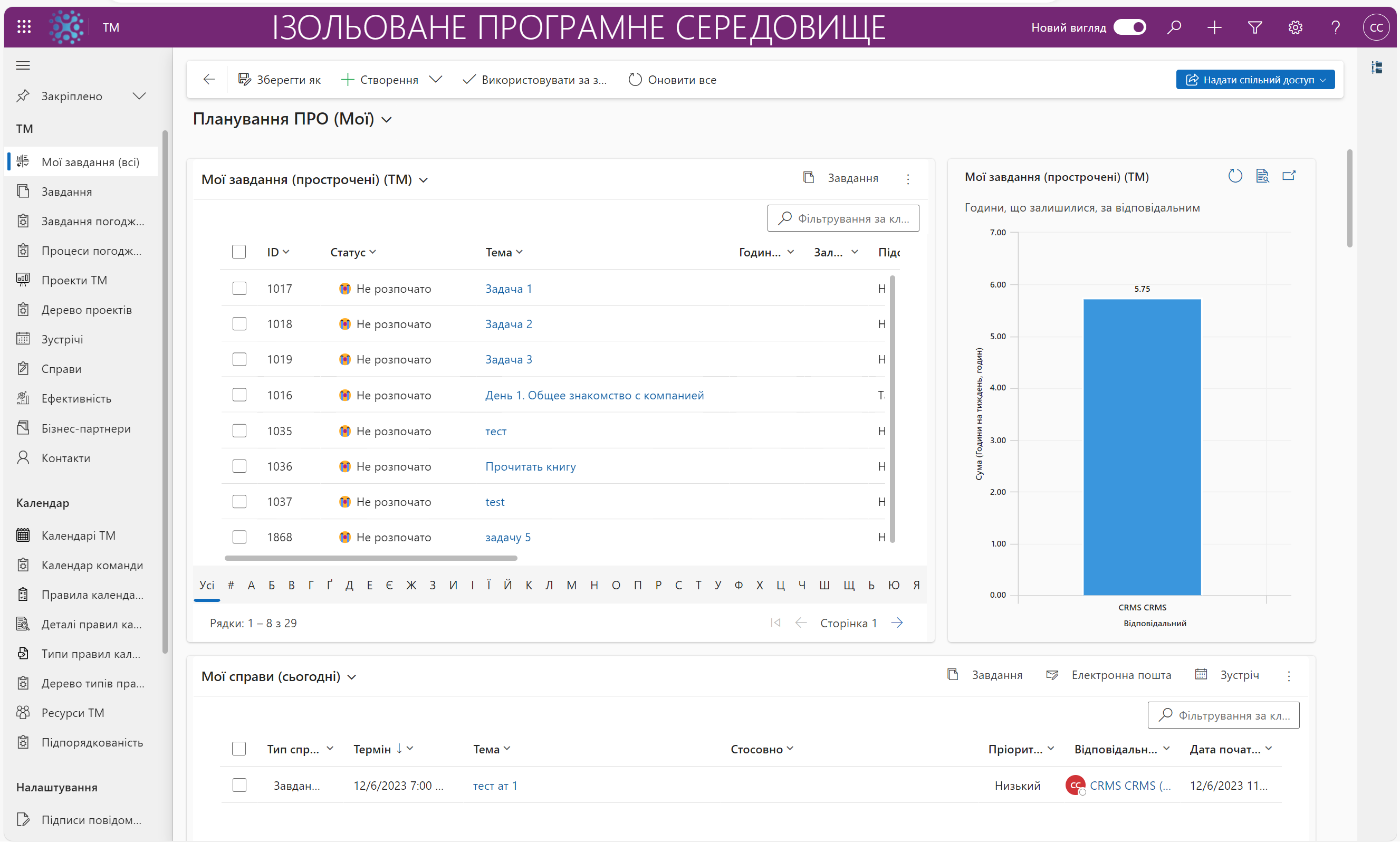Screen dimensions: 1400x842
Task: Open the CC user account avatar
Action: pyautogui.click(x=1377, y=27)
